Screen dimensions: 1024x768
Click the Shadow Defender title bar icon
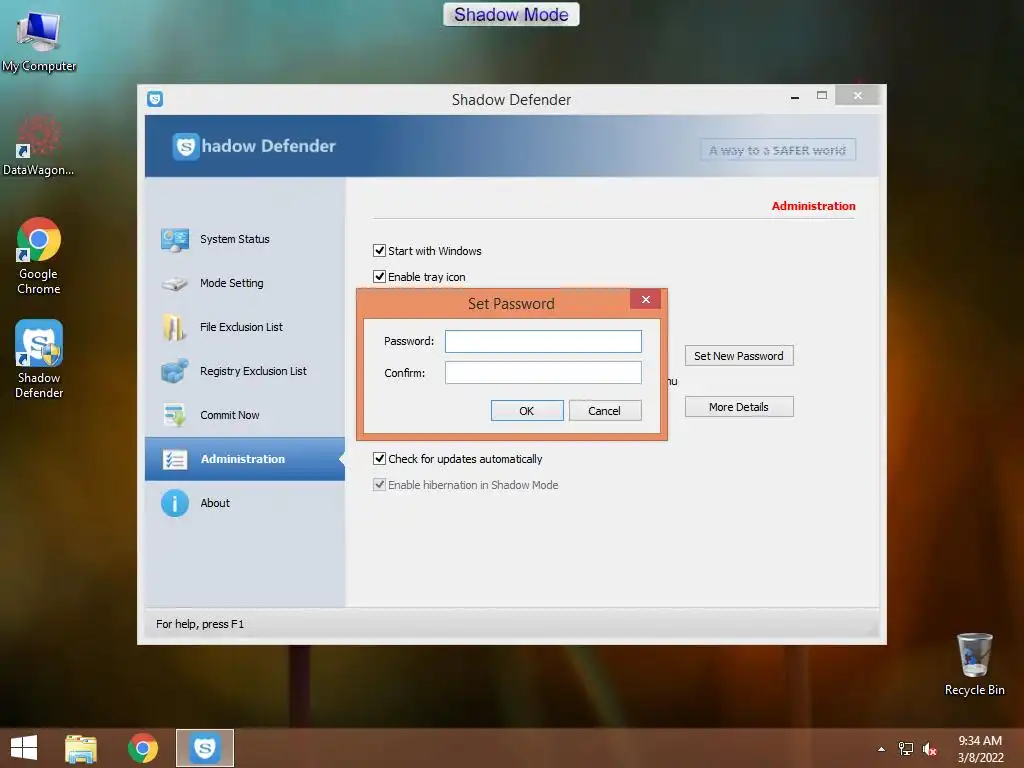[x=155, y=99]
